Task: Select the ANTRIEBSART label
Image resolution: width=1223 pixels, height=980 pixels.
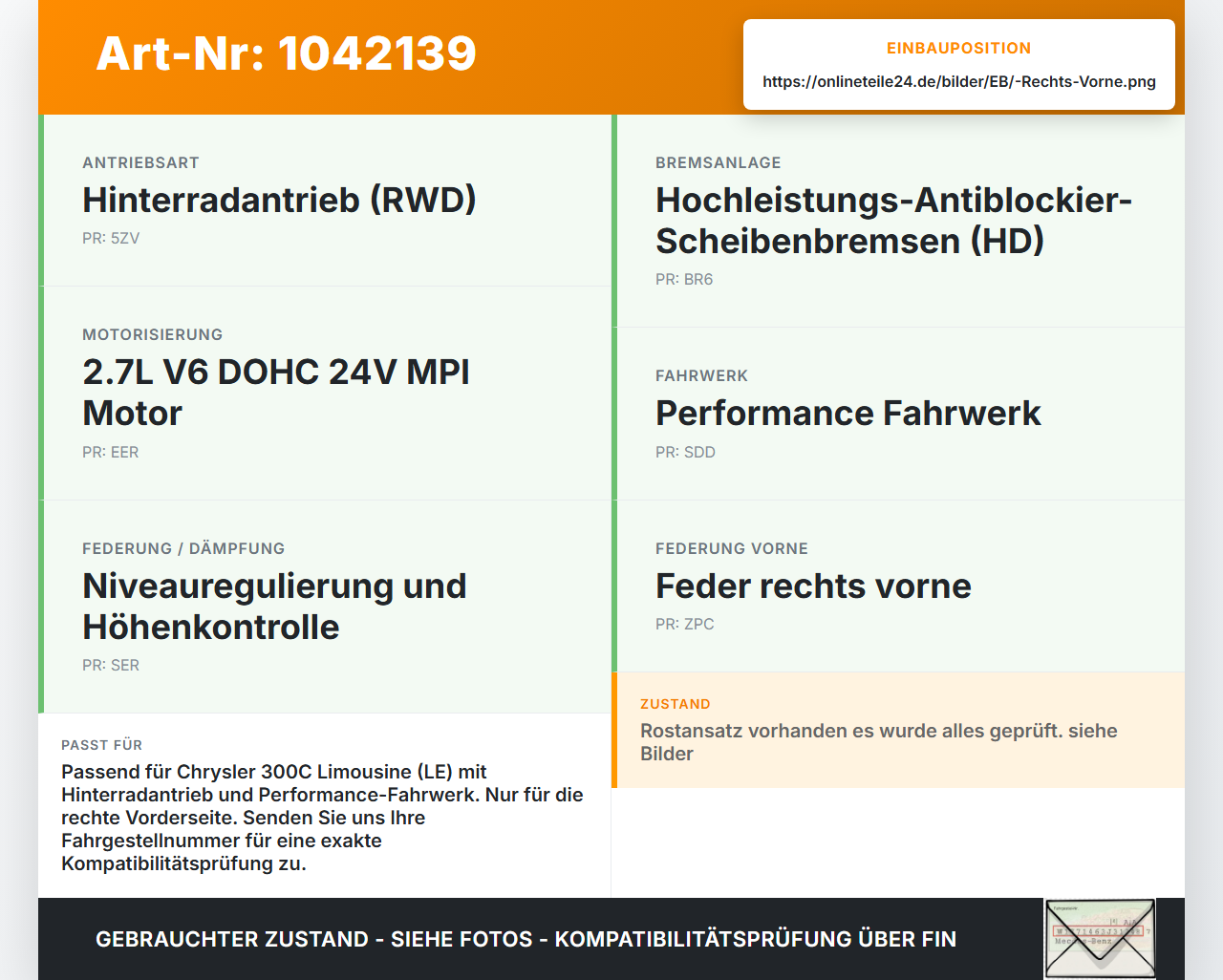Action: pyautogui.click(x=140, y=162)
